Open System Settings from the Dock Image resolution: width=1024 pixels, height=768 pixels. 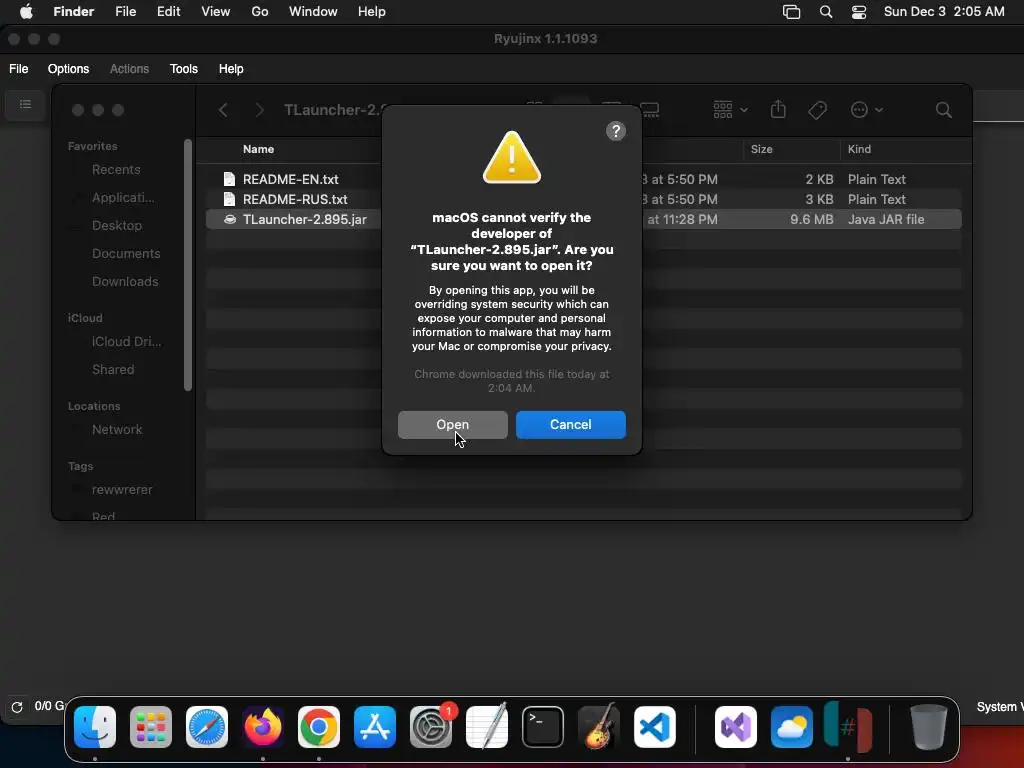tap(431, 727)
